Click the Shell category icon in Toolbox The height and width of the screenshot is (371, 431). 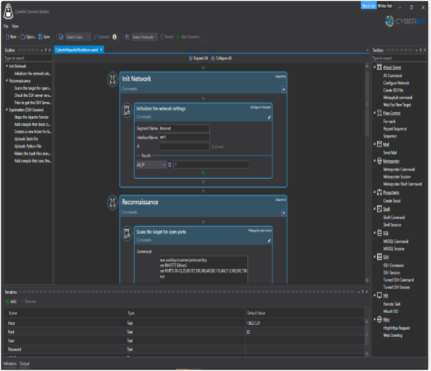379,209
